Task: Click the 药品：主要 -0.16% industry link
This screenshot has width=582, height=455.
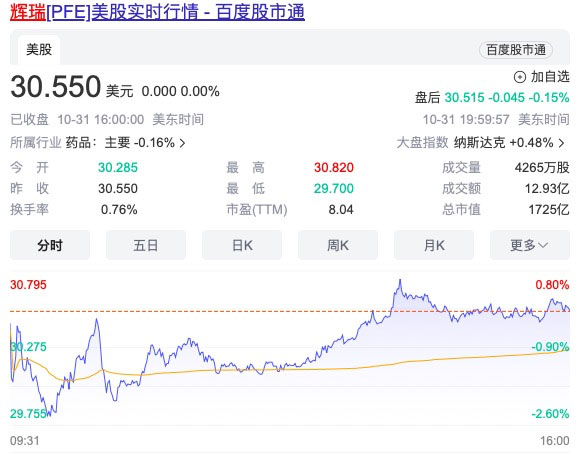Action: point(120,143)
